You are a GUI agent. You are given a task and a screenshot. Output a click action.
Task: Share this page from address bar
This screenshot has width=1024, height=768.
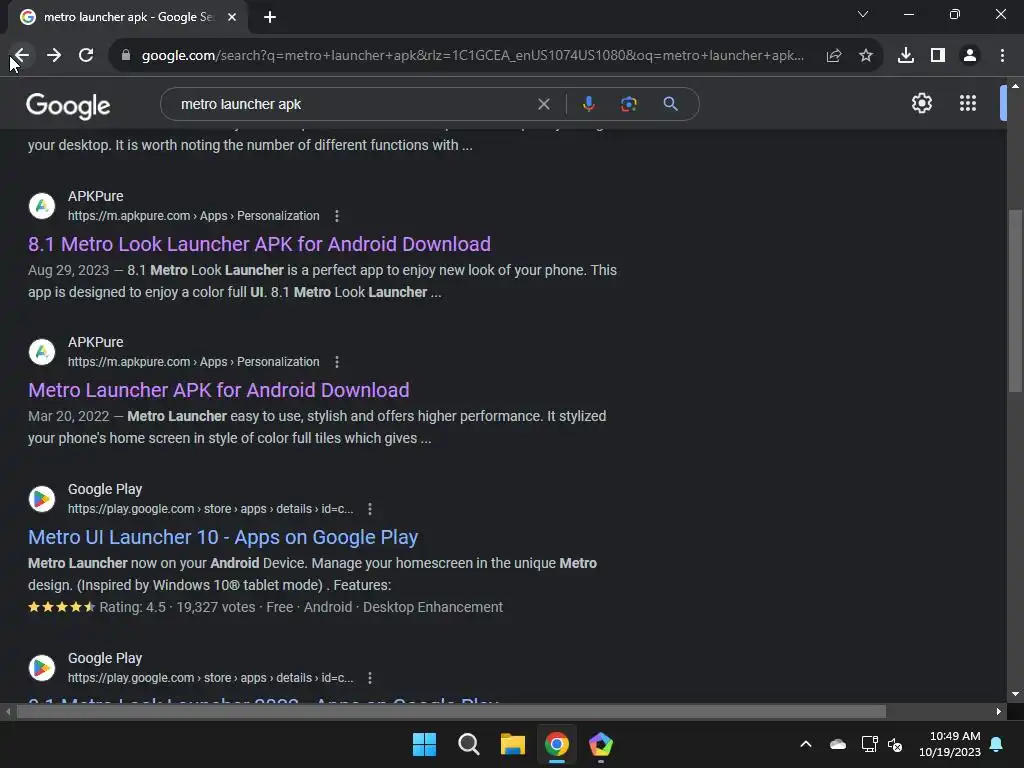[834, 56]
